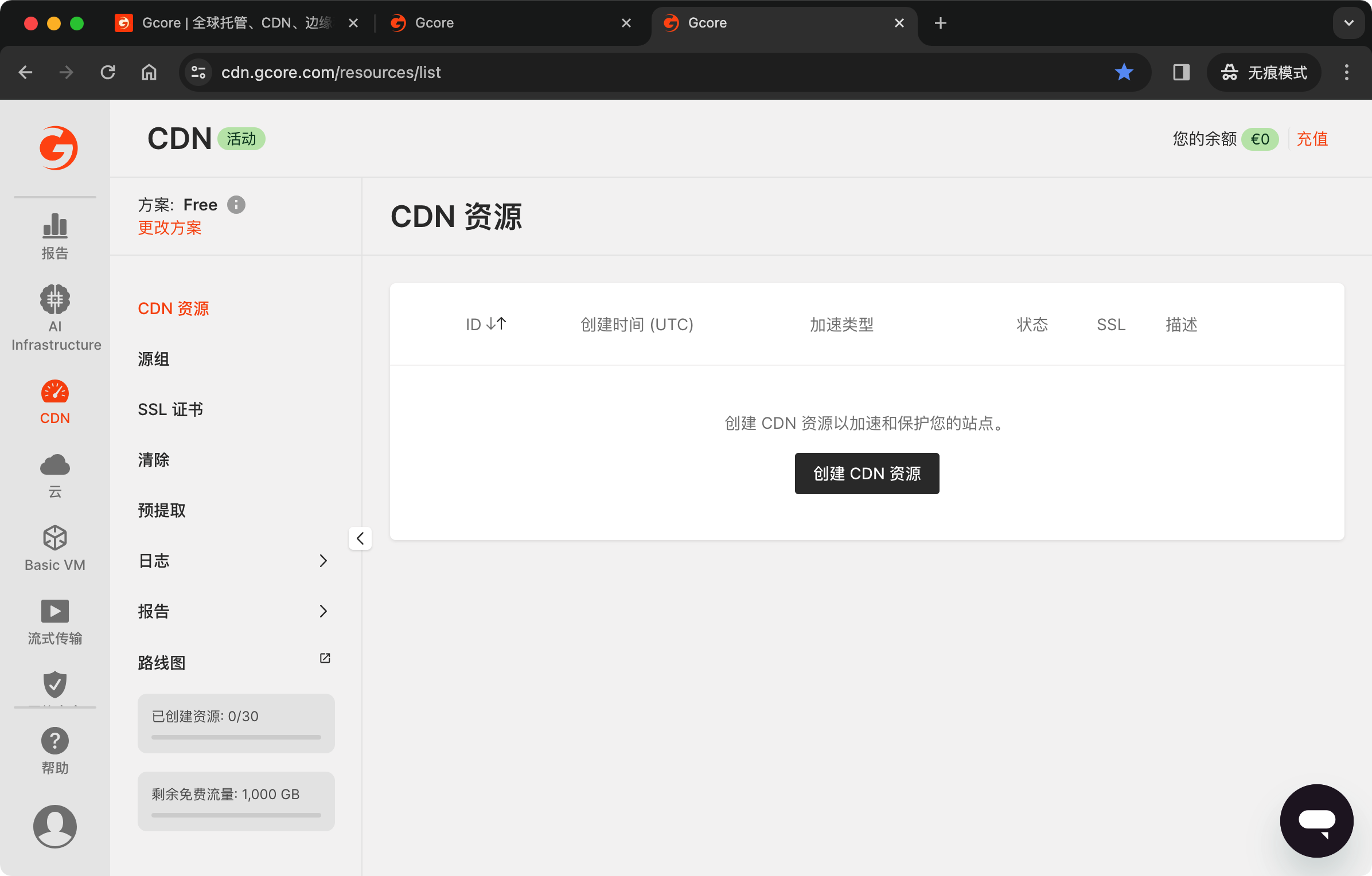This screenshot has width=1372, height=876.
Task: Open AI Infrastructure section
Action: pyautogui.click(x=56, y=318)
